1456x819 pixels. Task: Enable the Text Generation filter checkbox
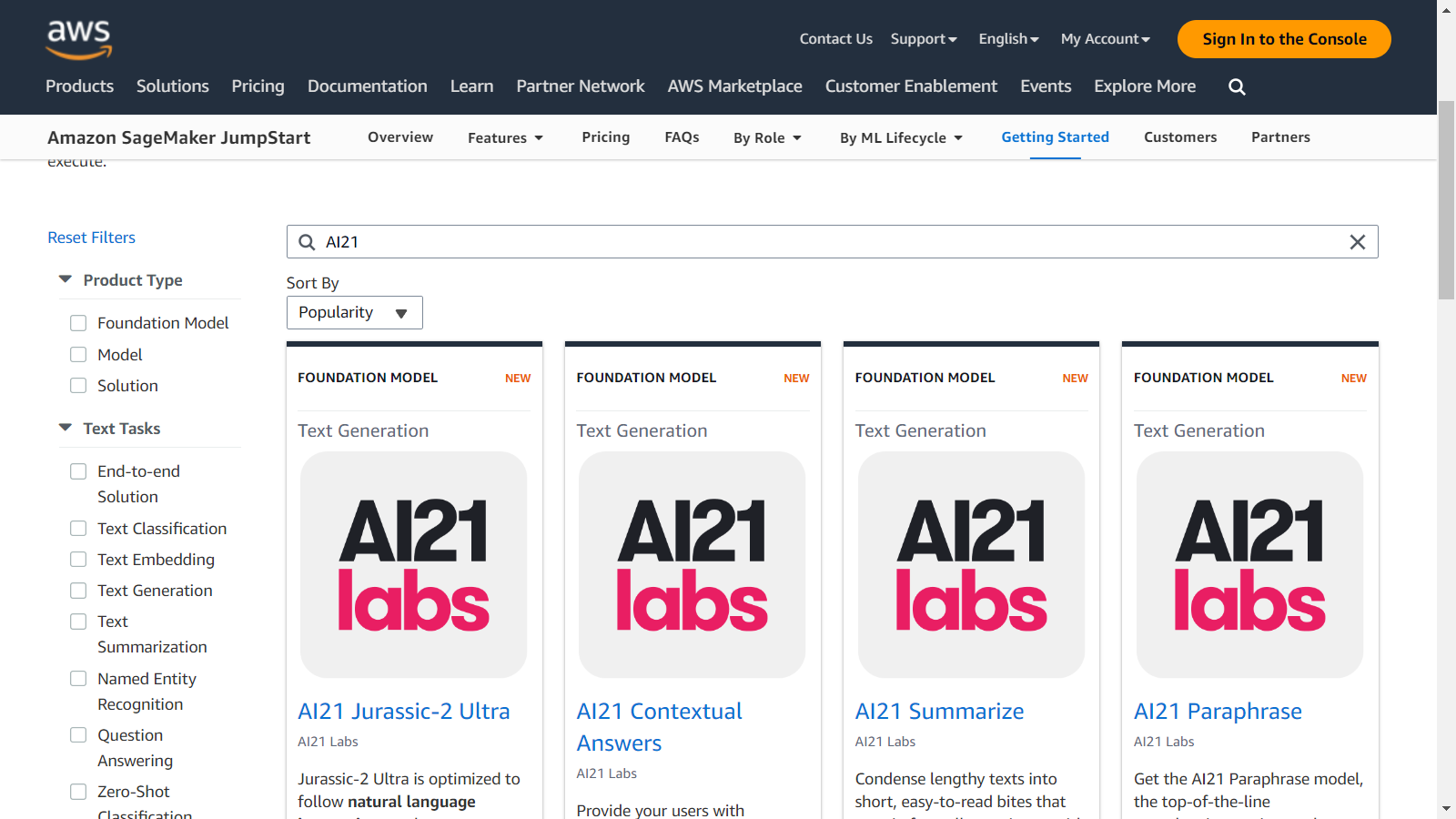point(79,591)
